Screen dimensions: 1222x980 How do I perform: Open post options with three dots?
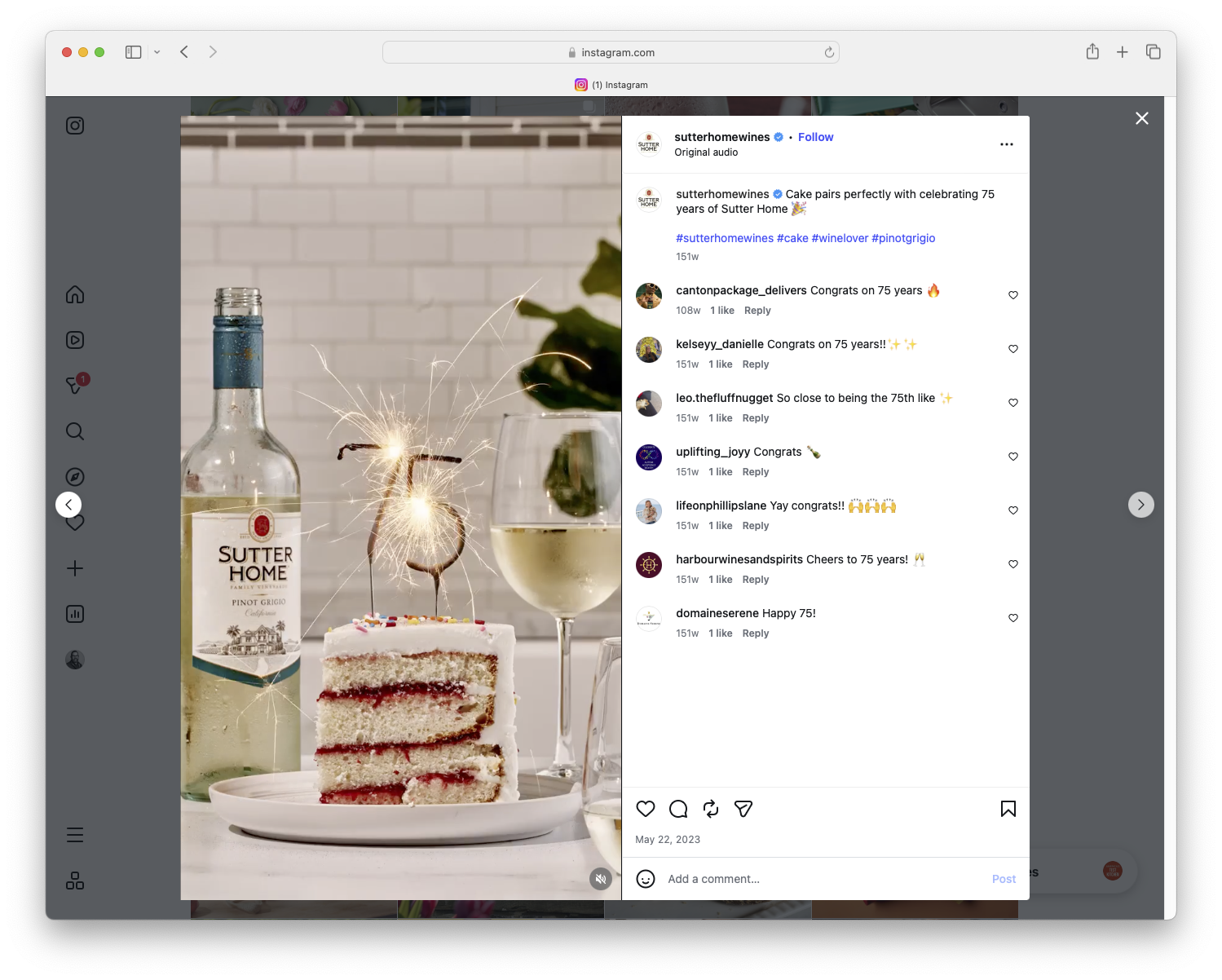(1006, 144)
